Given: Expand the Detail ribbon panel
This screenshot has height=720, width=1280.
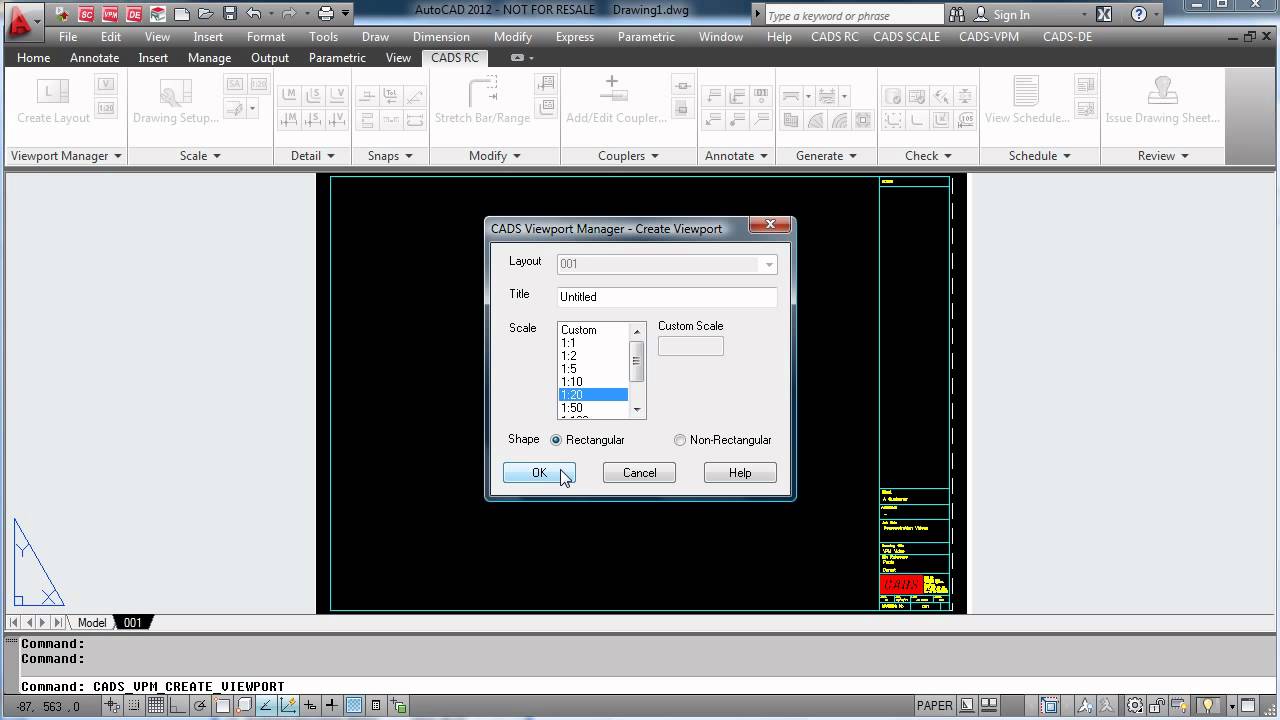Looking at the screenshot, I should (313, 156).
